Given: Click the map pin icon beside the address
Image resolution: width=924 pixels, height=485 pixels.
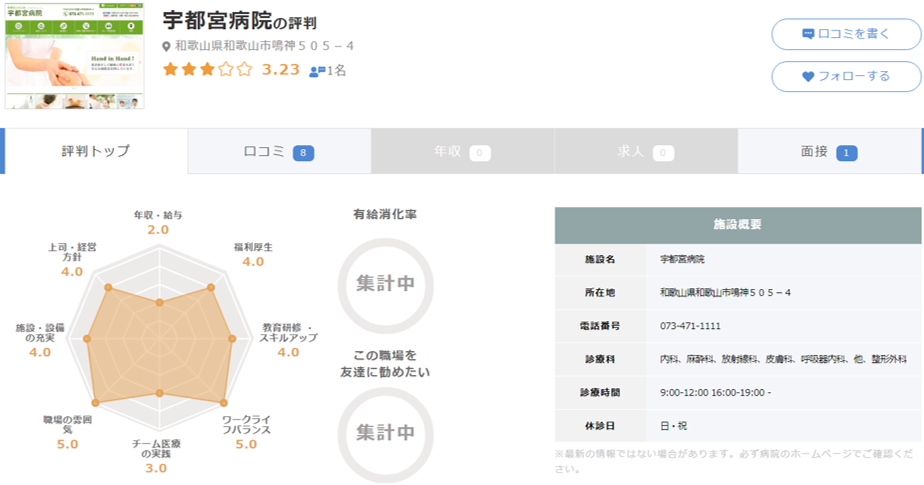Looking at the screenshot, I should (166, 47).
